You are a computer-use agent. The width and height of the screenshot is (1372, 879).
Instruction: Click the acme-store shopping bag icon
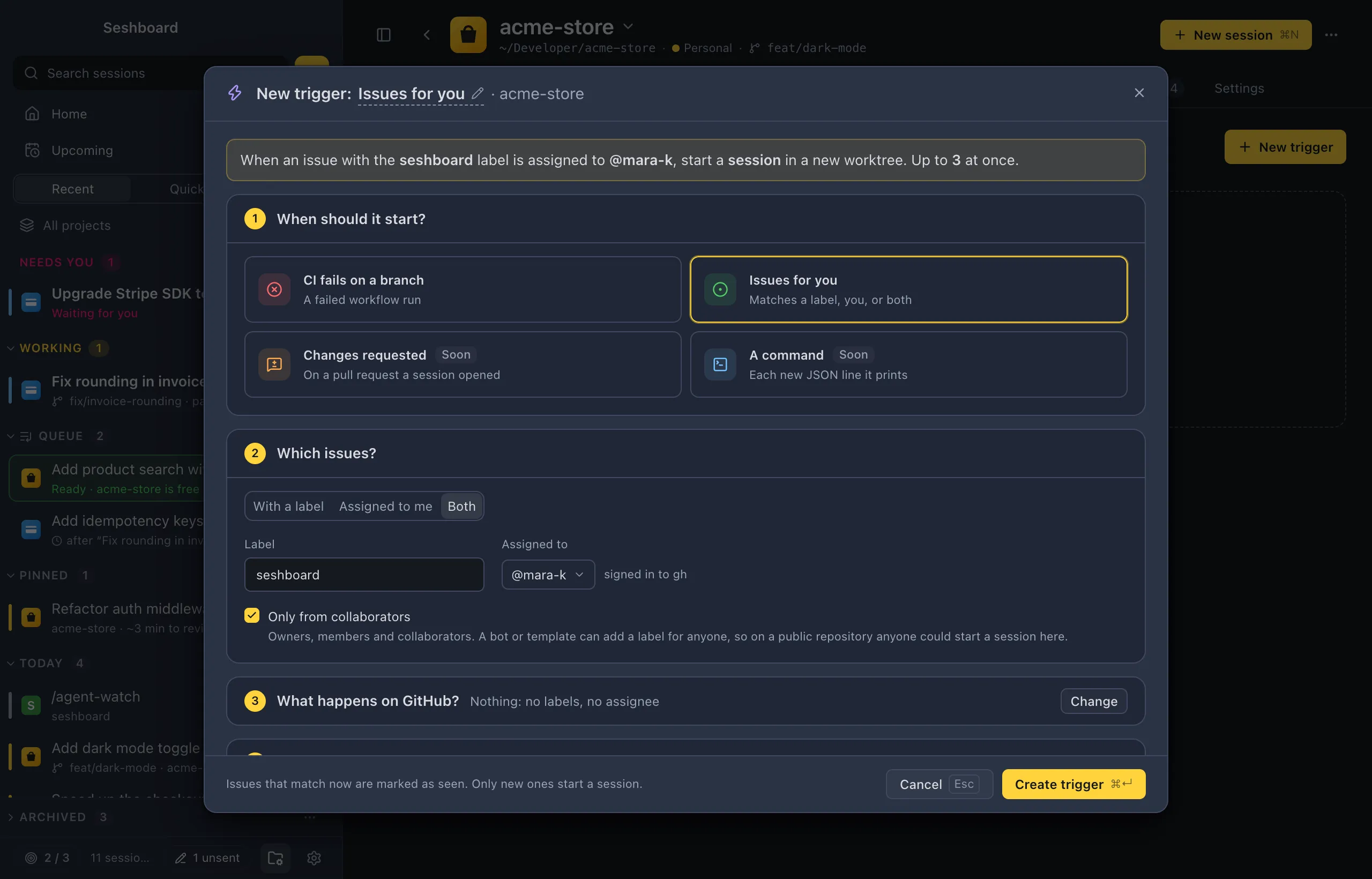pos(468,35)
